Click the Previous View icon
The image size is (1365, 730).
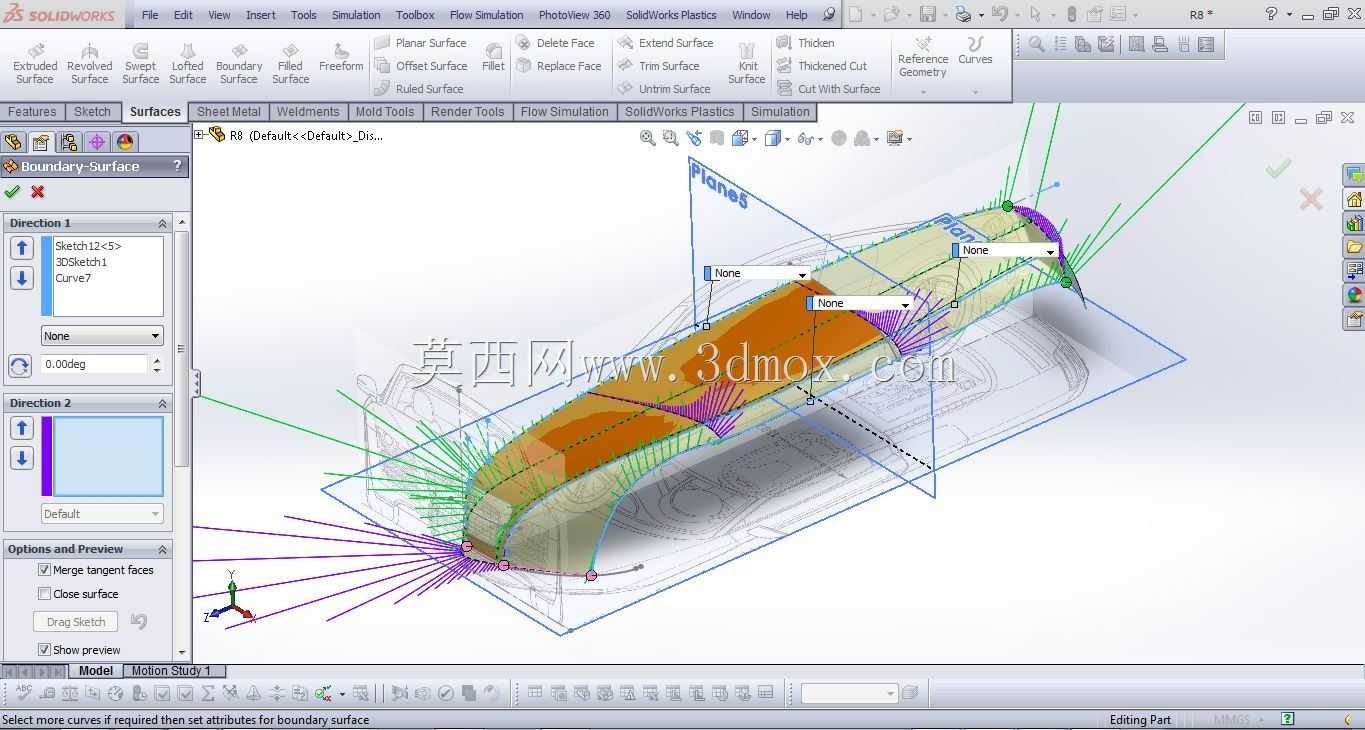click(693, 138)
